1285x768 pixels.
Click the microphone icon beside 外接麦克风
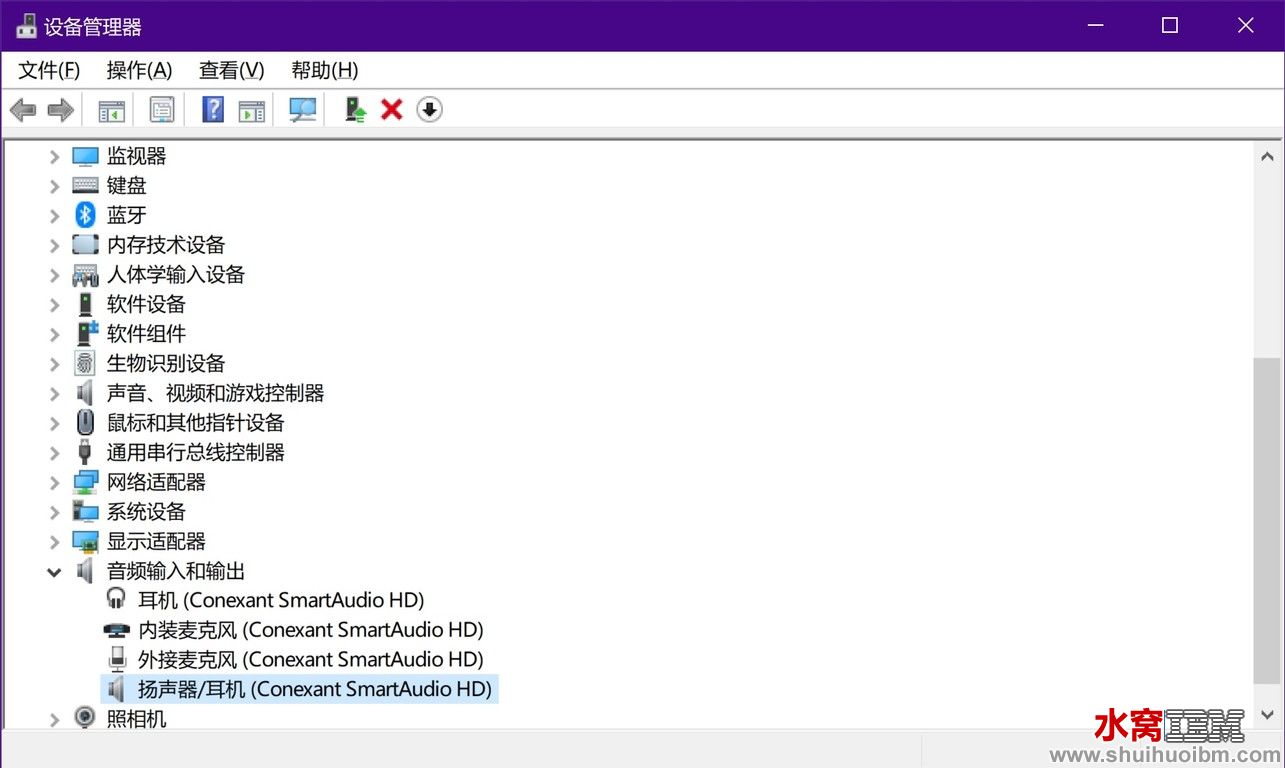118,659
